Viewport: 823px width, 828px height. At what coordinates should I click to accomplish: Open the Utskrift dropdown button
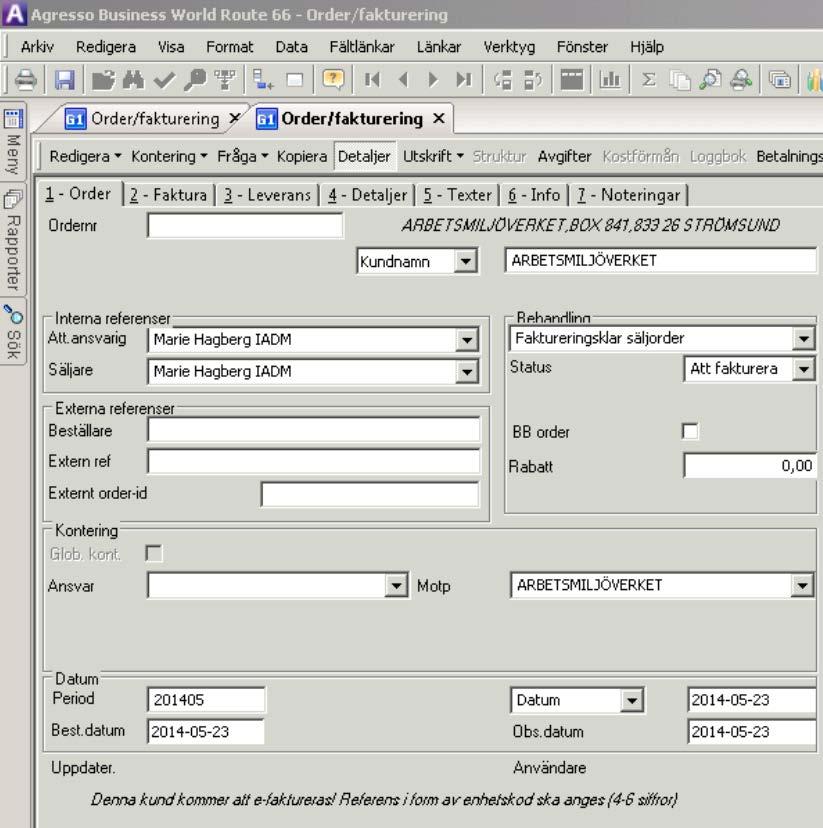click(x=433, y=156)
